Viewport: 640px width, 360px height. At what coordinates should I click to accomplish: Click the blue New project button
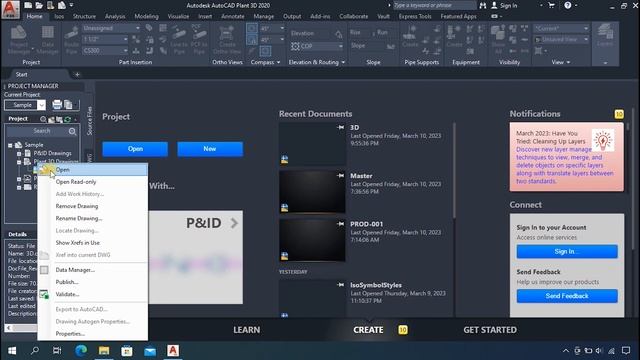210,149
